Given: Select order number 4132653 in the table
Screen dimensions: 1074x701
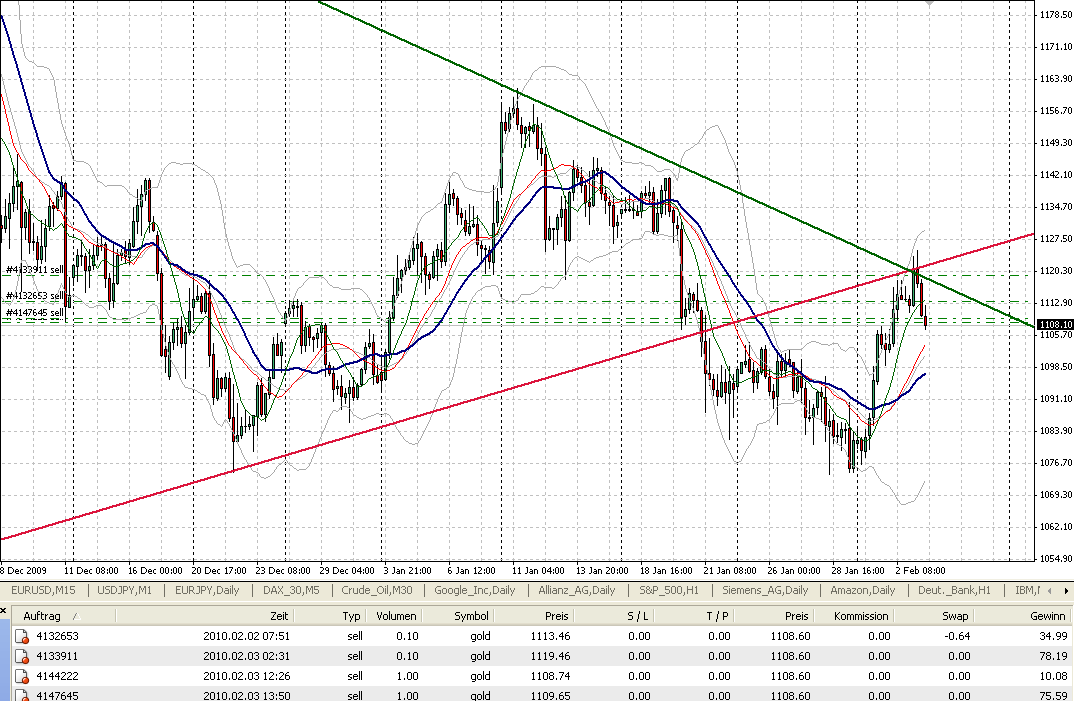Looking at the screenshot, I should [57, 637].
